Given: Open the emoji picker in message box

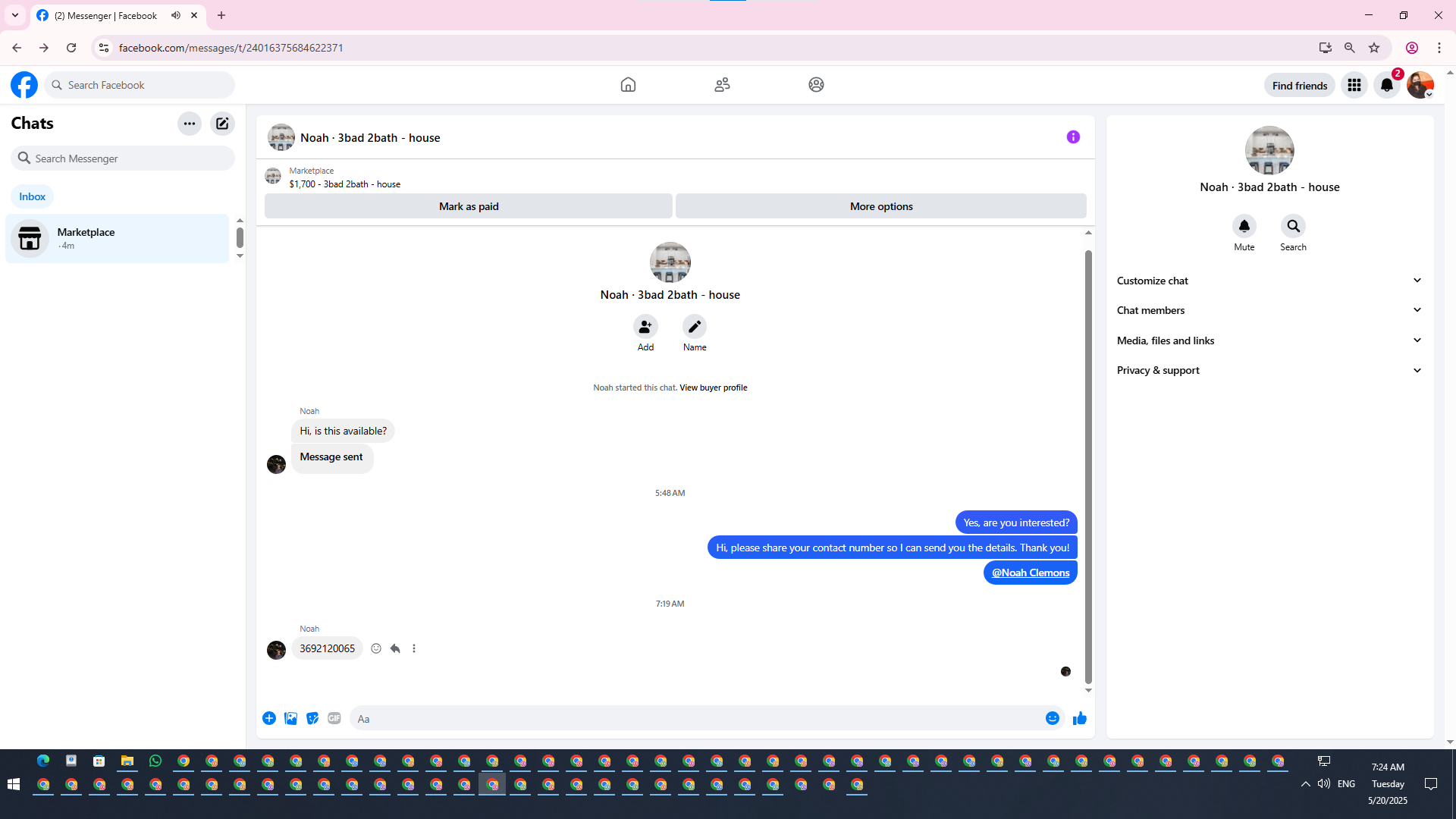Looking at the screenshot, I should 1052,718.
